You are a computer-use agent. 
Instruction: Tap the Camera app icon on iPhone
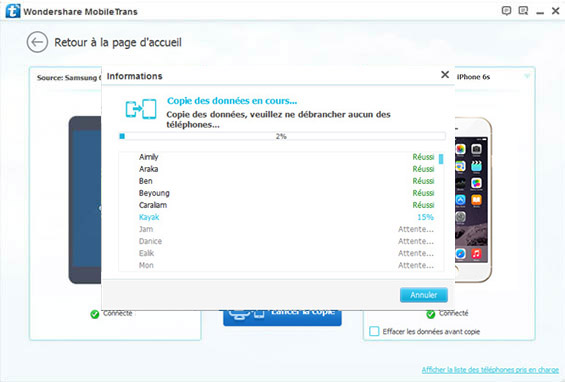point(476,149)
